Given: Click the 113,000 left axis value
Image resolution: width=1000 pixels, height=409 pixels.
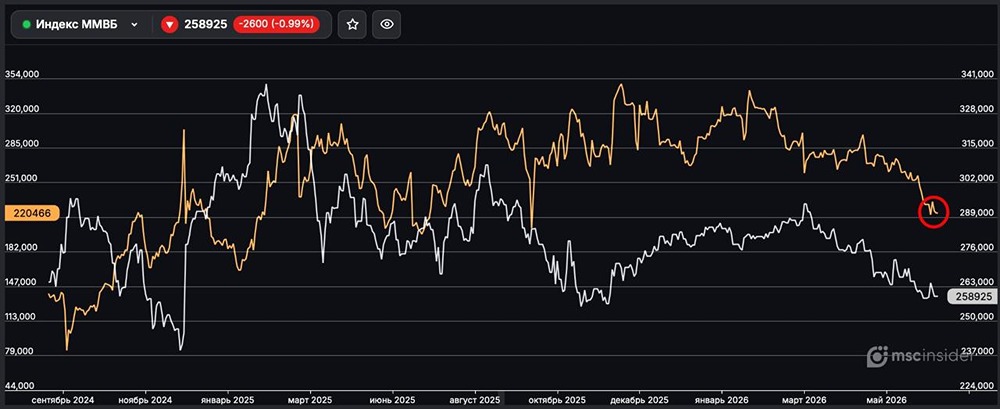Looking at the screenshot, I should [22, 317].
